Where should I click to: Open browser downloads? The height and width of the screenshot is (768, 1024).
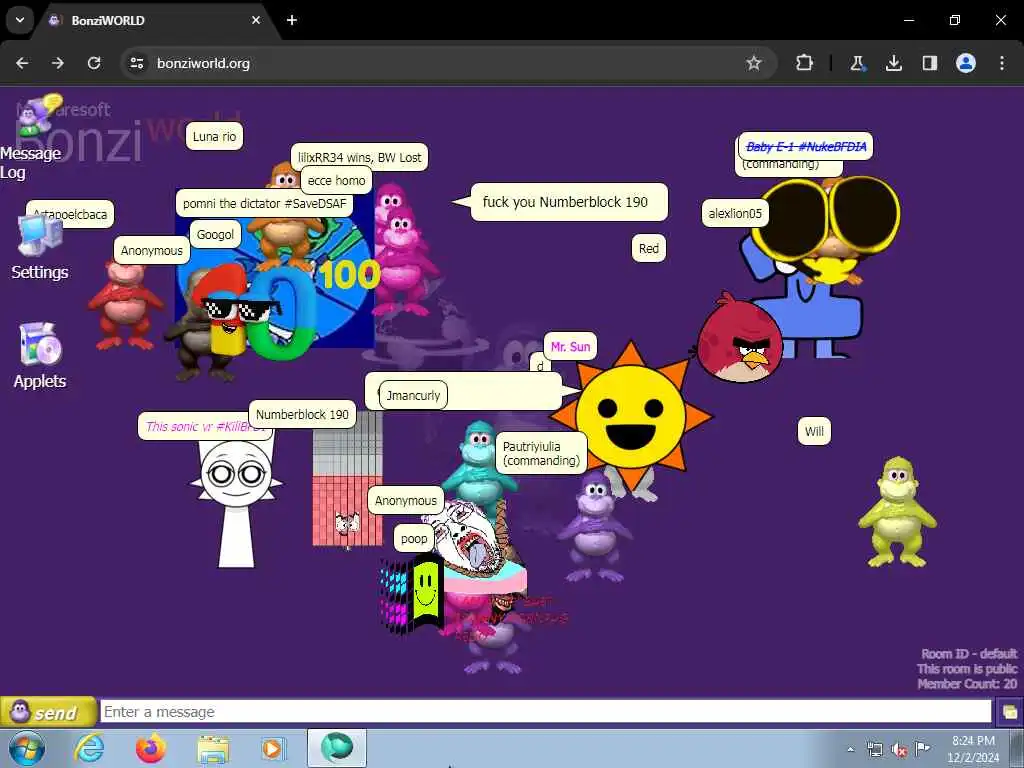tap(893, 63)
